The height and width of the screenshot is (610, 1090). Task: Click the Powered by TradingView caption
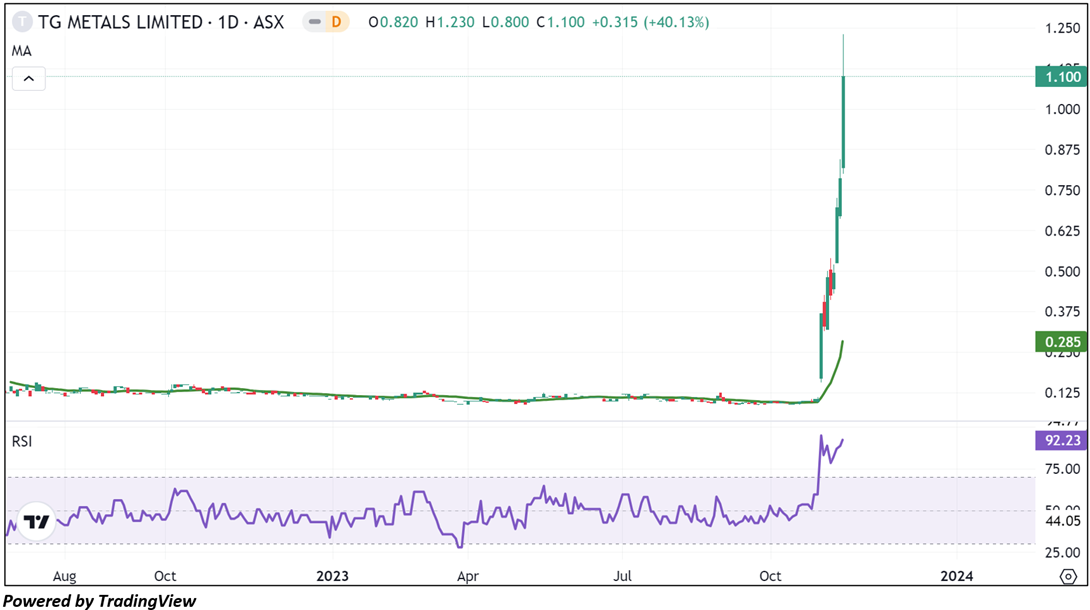100,601
